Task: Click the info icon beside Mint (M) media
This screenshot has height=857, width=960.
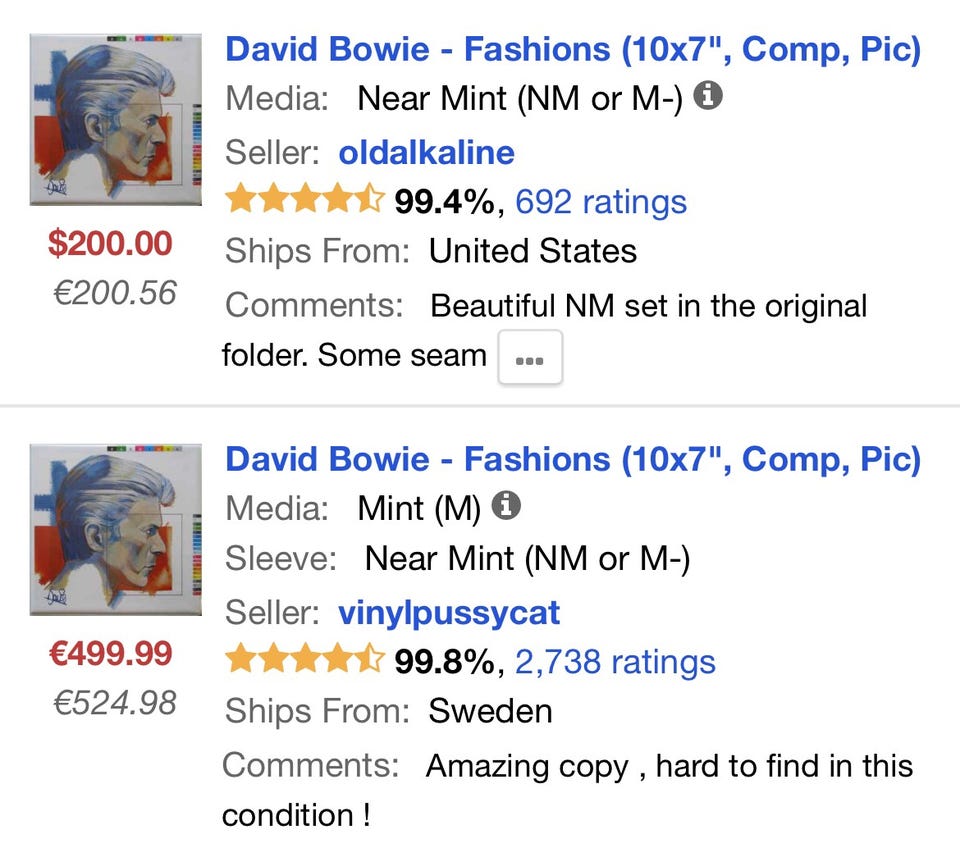Action: pyautogui.click(x=508, y=508)
